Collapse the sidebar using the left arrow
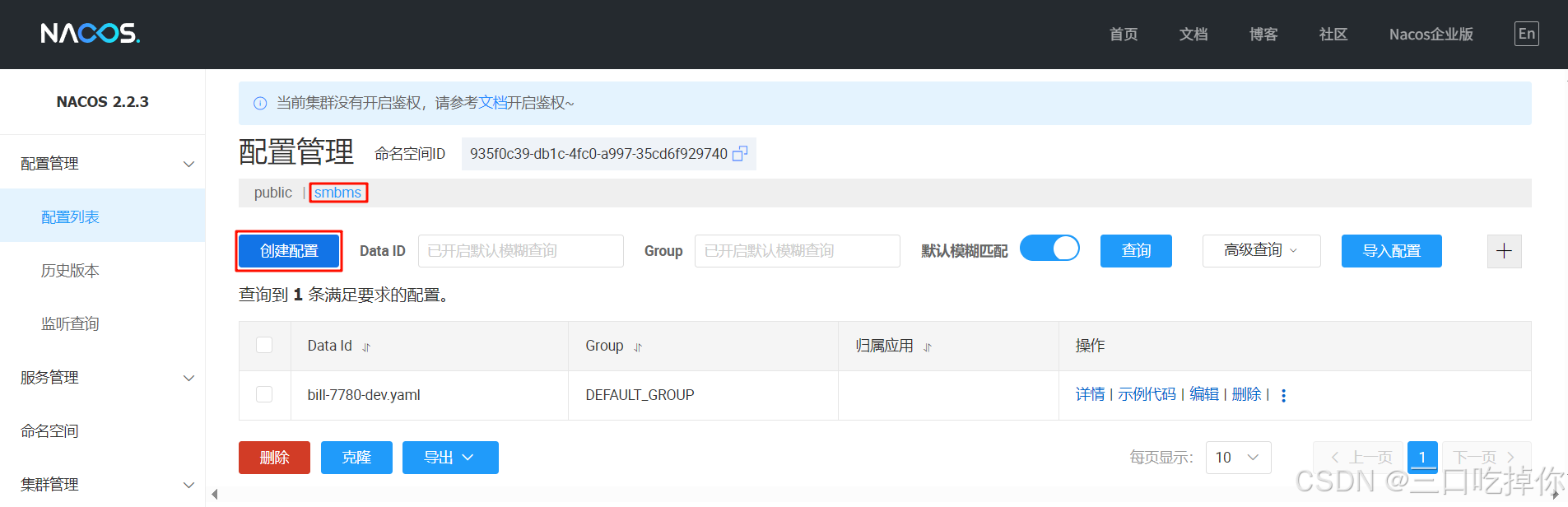This screenshot has width=1568, height=507. (x=214, y=494)
